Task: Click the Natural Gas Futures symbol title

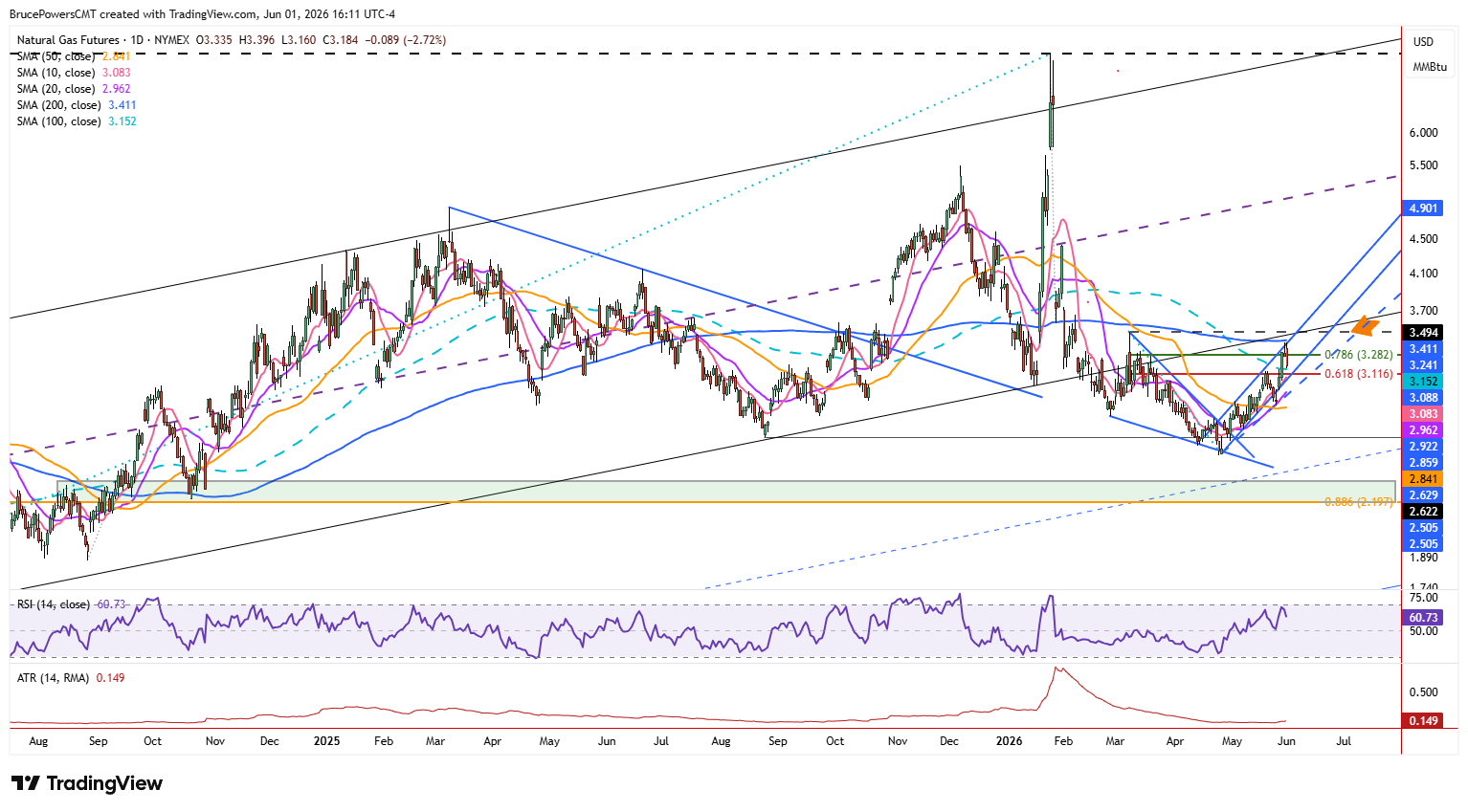Action: [68, 40]
